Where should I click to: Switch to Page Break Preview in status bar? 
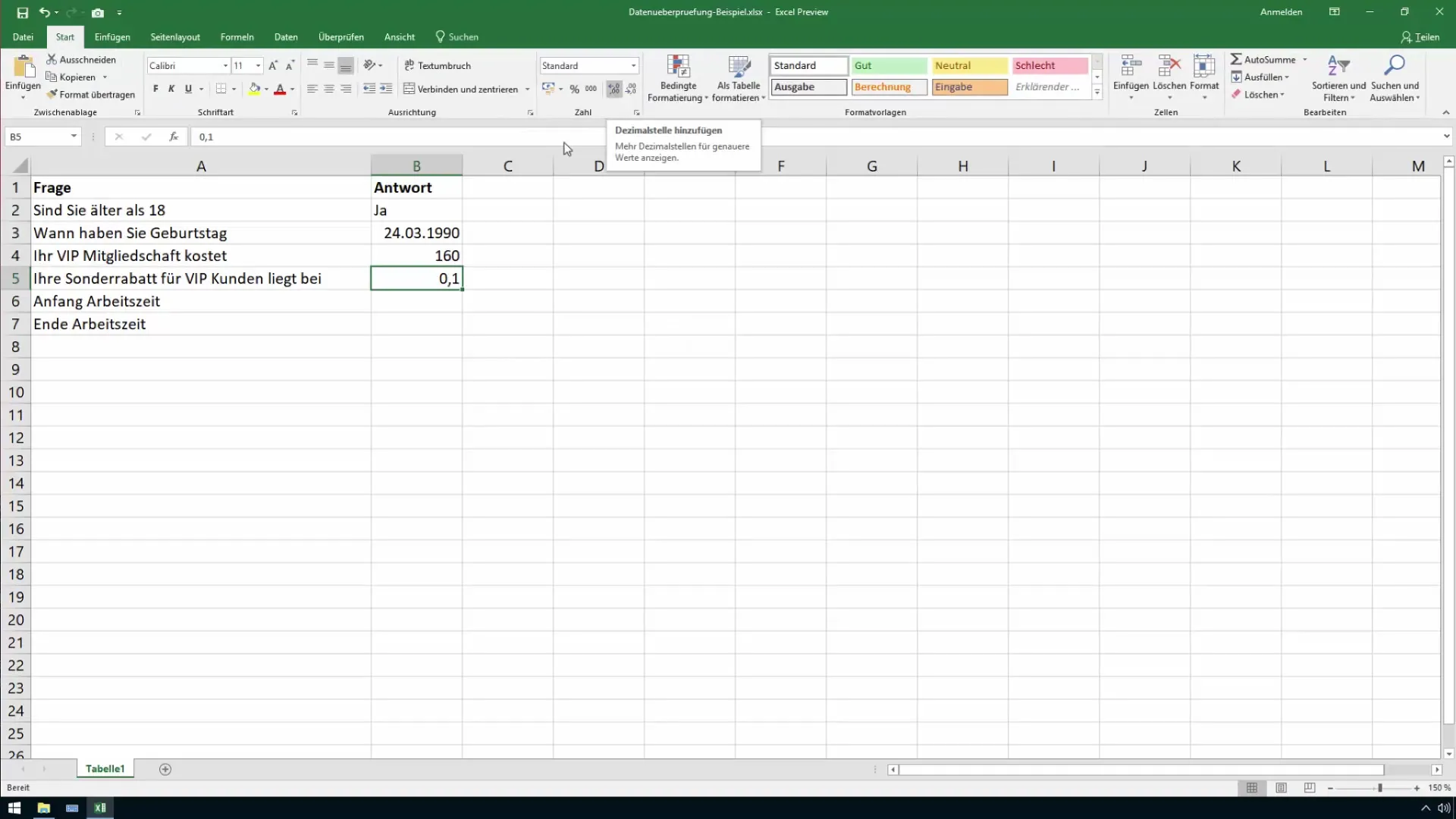(x=1310, y=788)
